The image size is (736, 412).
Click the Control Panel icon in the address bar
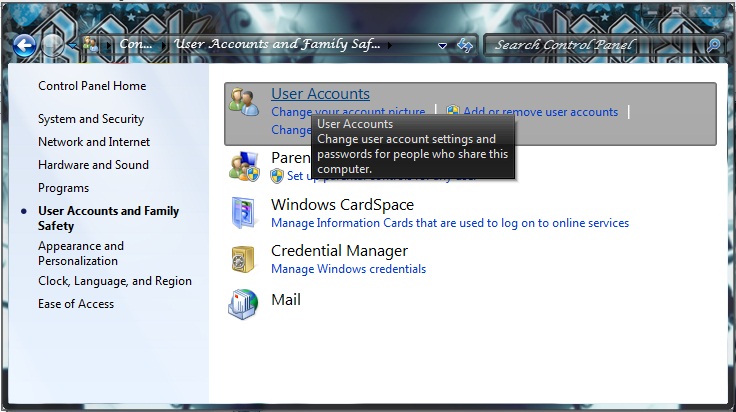91,45
